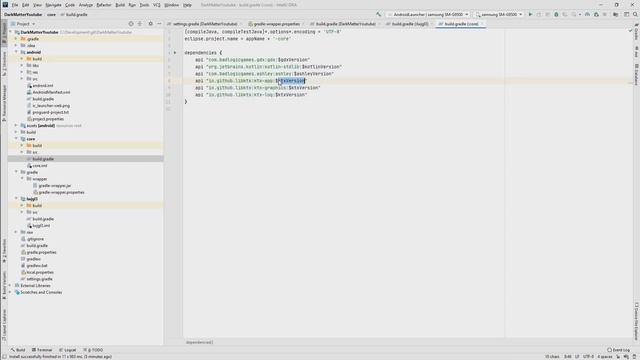Viewport: 640px width, 360px height.
Task: Click the Project Structure icon in toolbar
Action: [x=616, y=14]
